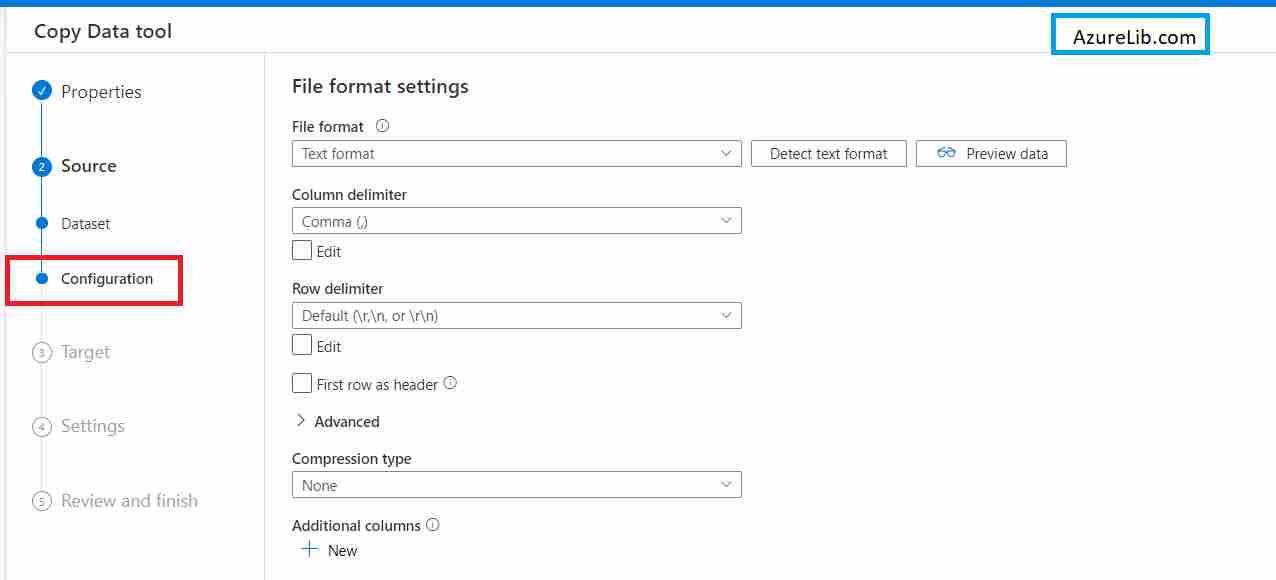Open the Compression type dropdown
Viewport: 1276px width, 580px height.
(517, 485)
